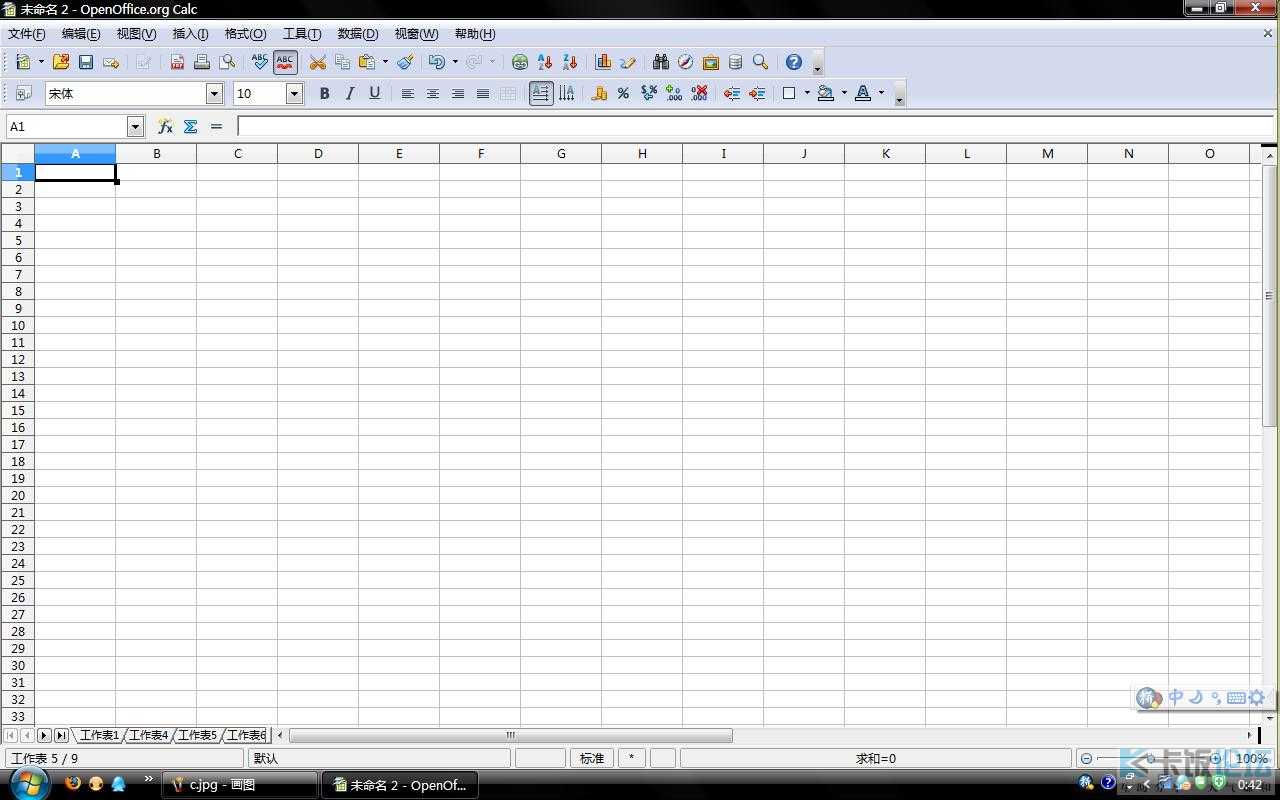Open Styles and Formatting icon

tap(24, 93)
